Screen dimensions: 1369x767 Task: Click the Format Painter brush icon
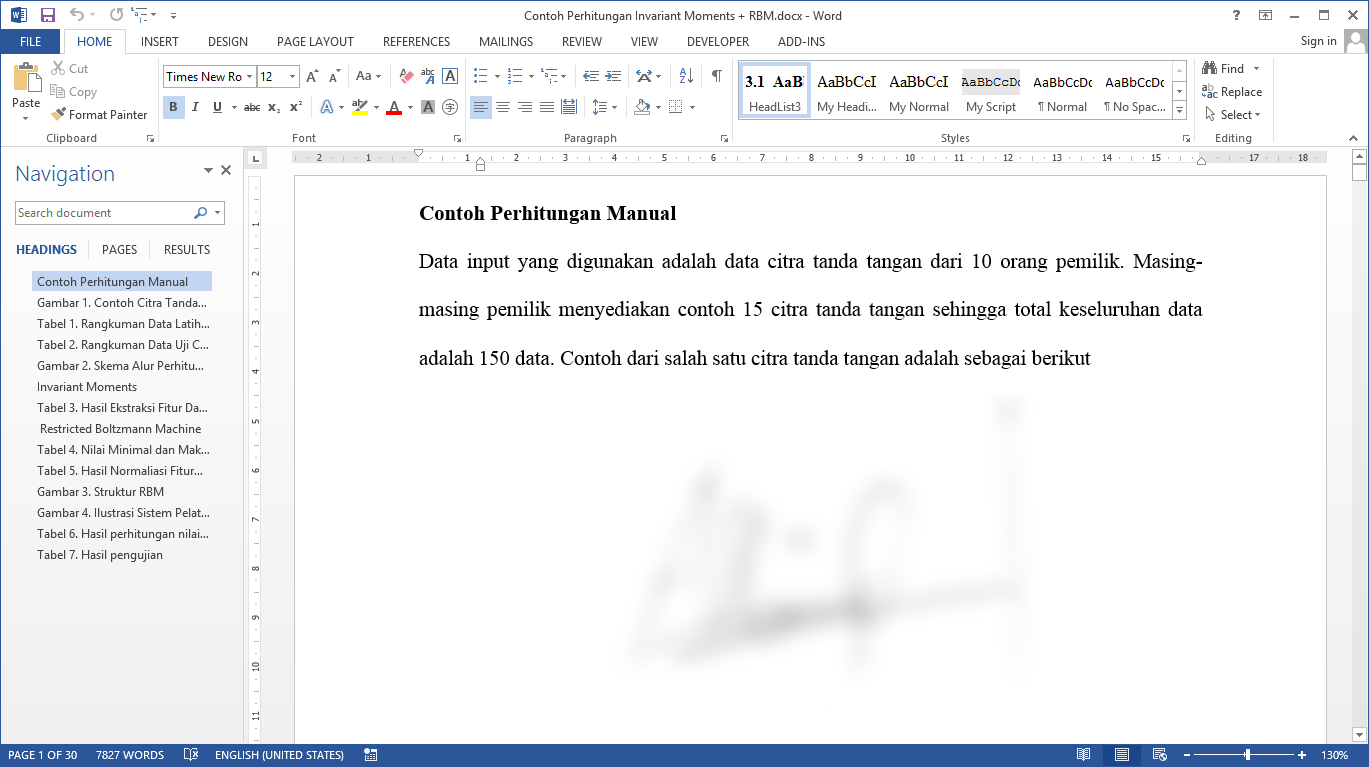pos(59,115)
